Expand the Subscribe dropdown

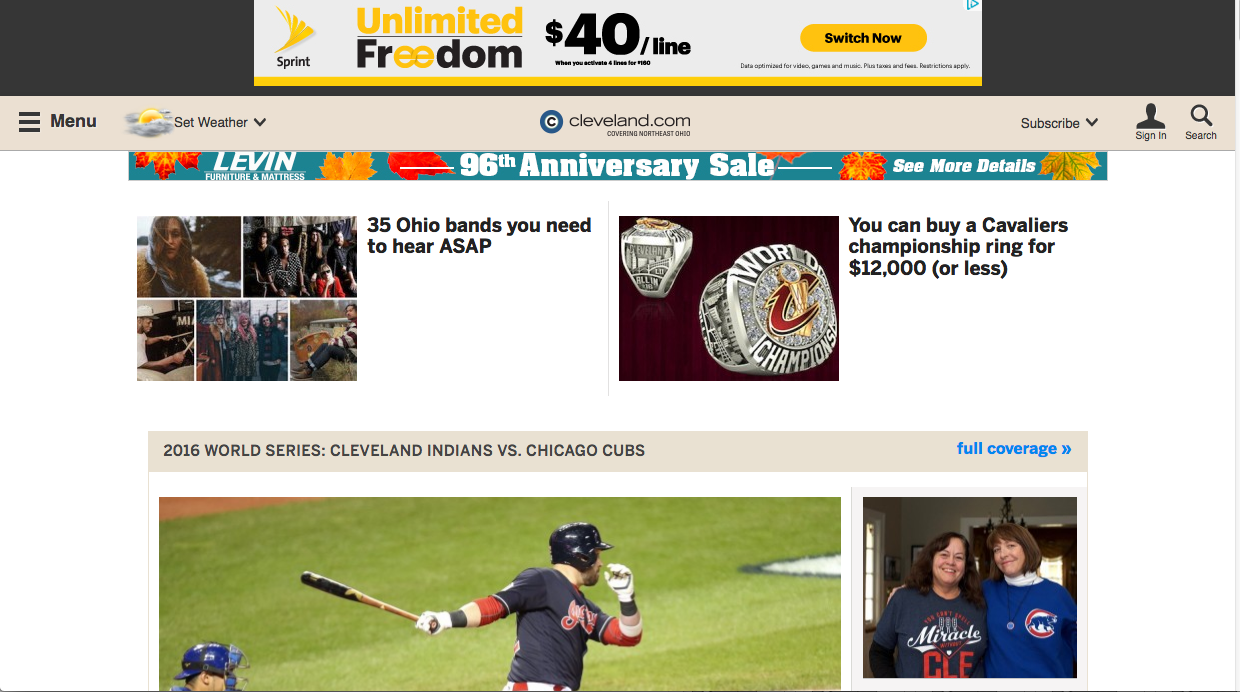(1059, 123)
